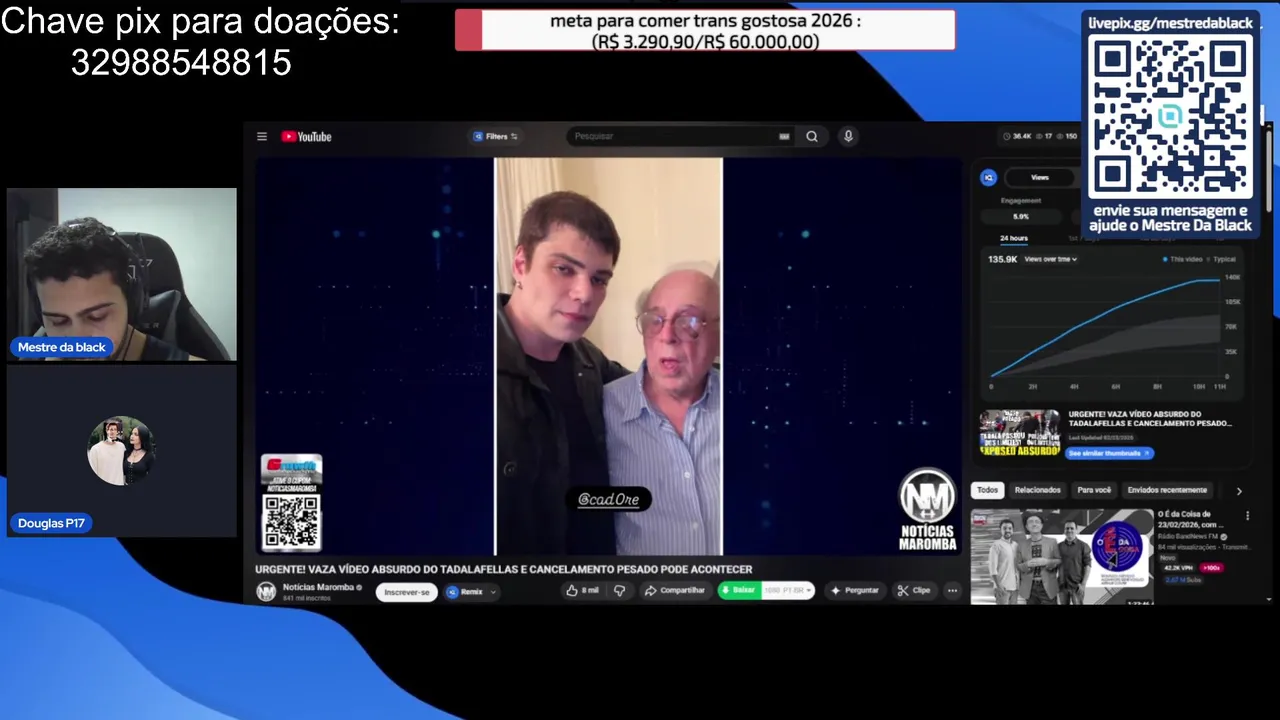Select the Views tab in stats panel

(1040, 178)
